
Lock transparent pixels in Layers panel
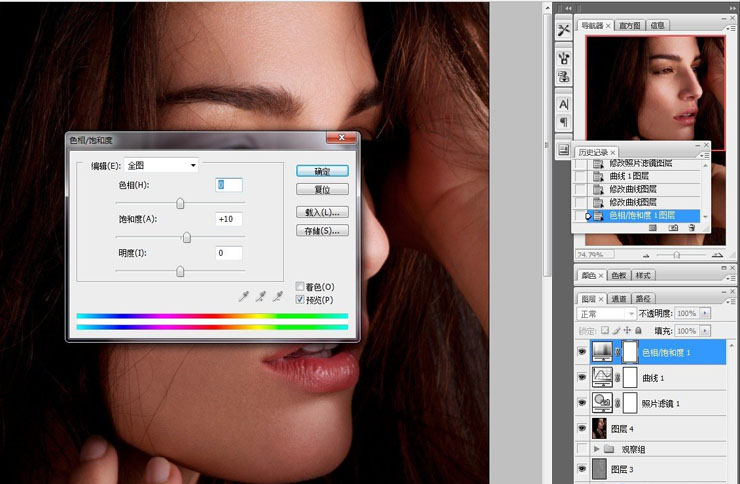(x=605, y=331)
